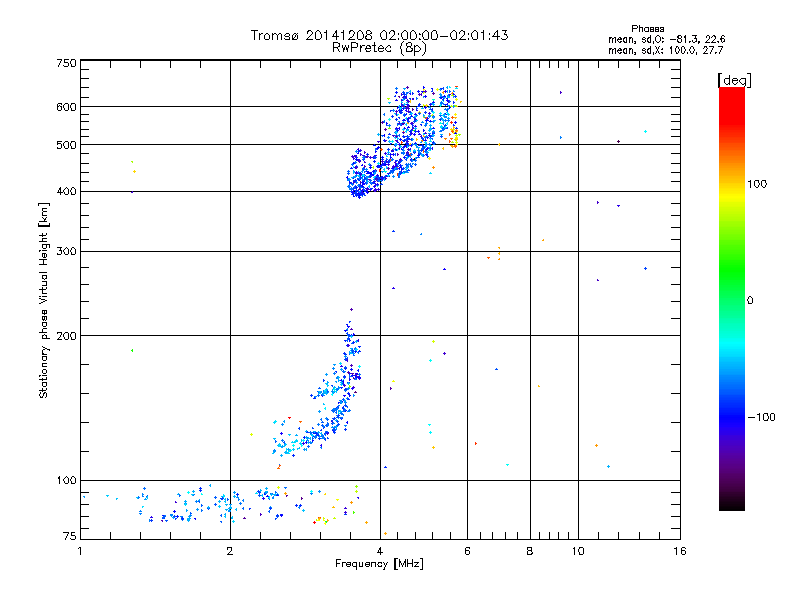The width and height of the screenshot is (800, 600).
Task: Click the y-axis tick label "75"
Action: [x=69, y=536]
